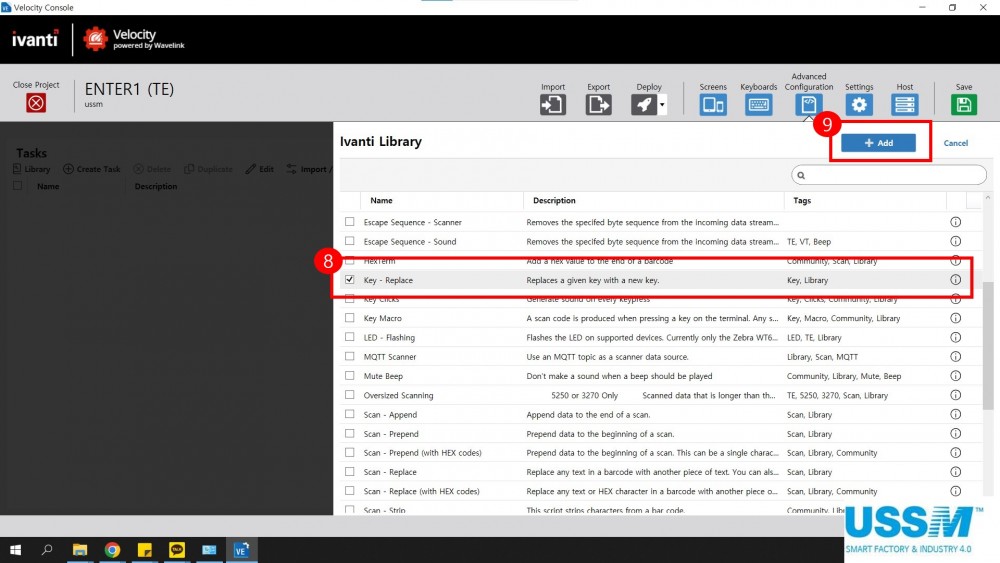
Task: Check the Escape Sequence - Scanner checkbox
Action: (x=349, y=222)
